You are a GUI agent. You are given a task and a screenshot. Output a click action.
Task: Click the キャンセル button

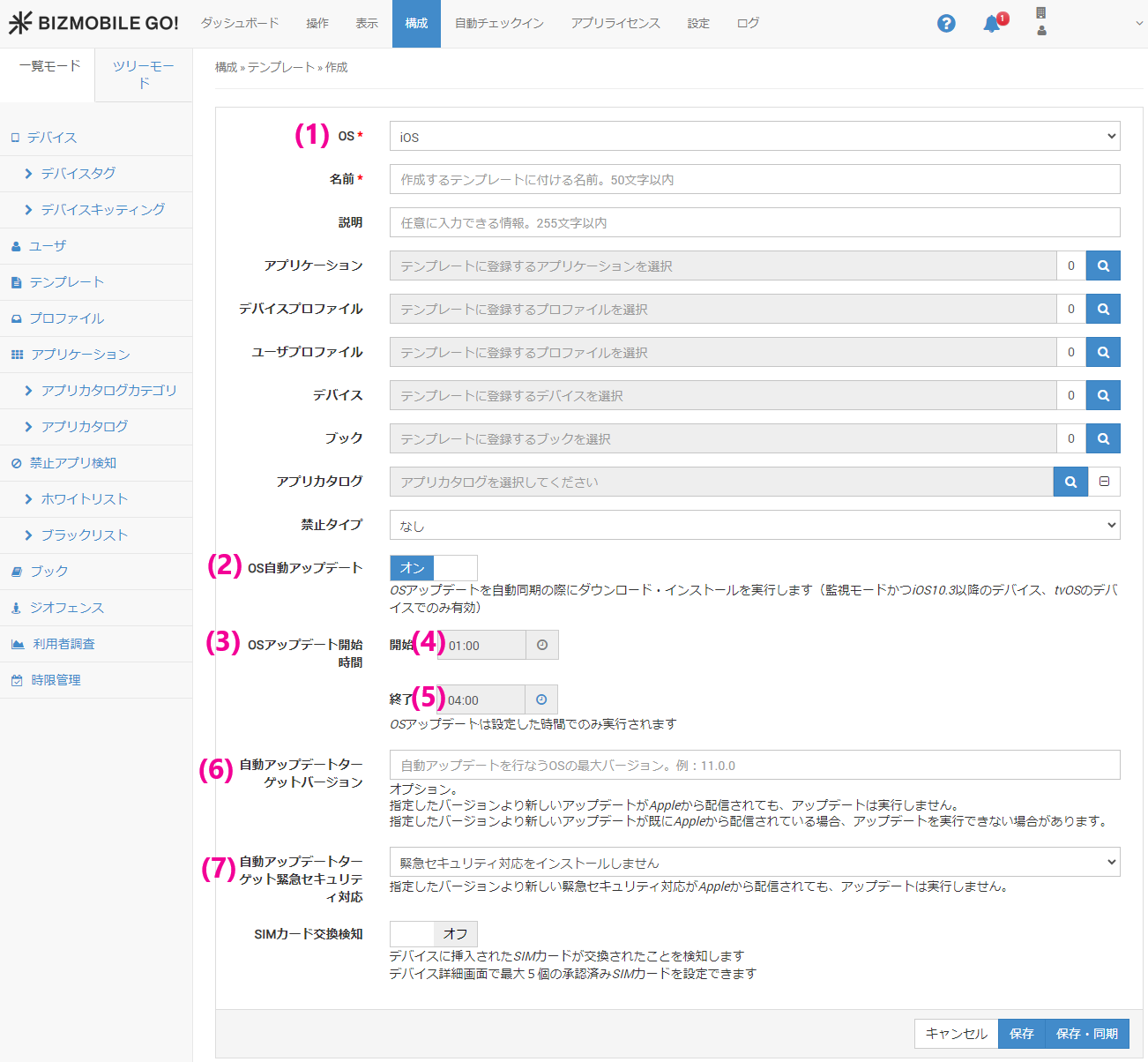(x=956, y=1034)
